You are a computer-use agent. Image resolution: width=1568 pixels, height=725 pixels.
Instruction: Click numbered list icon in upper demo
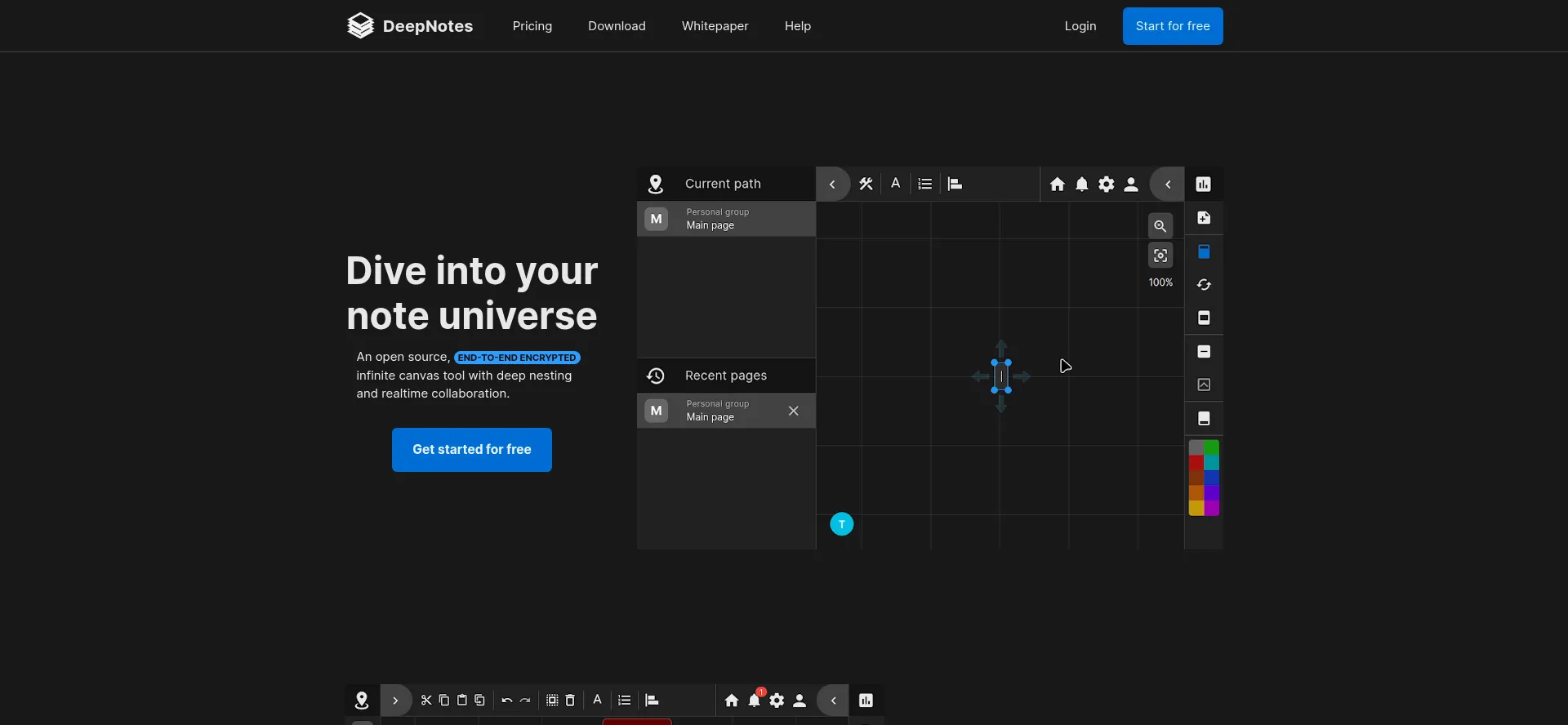[x=924, y=185]
